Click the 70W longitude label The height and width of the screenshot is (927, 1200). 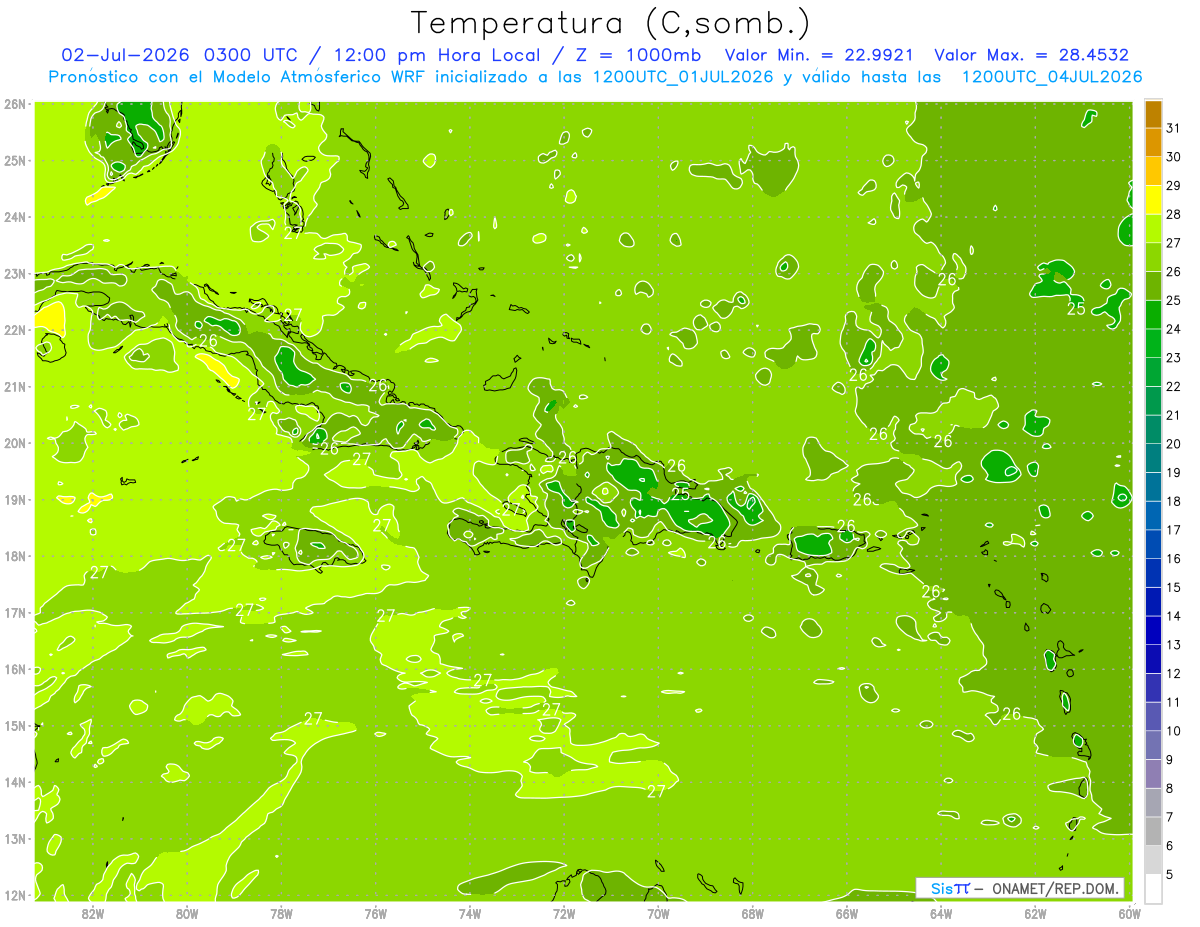coord(658,912)
